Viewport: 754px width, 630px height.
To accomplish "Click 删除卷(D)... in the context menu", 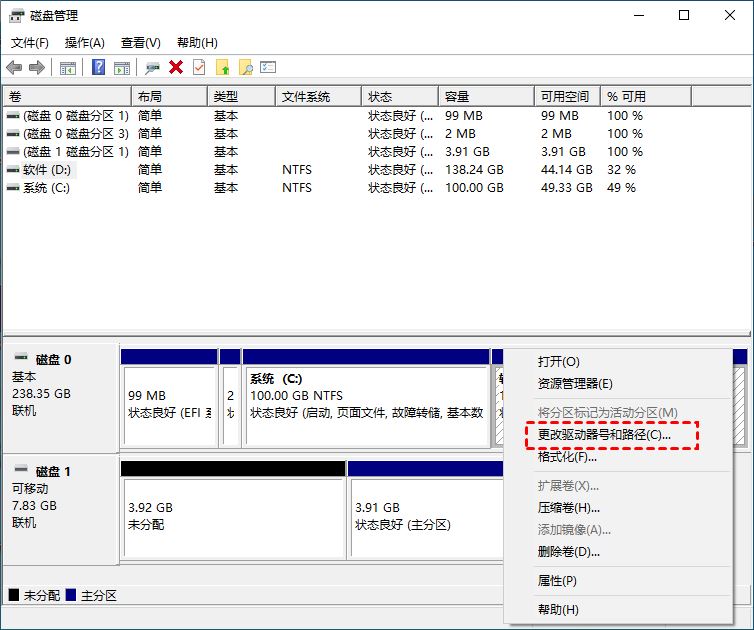I will [x=569, y=551].
